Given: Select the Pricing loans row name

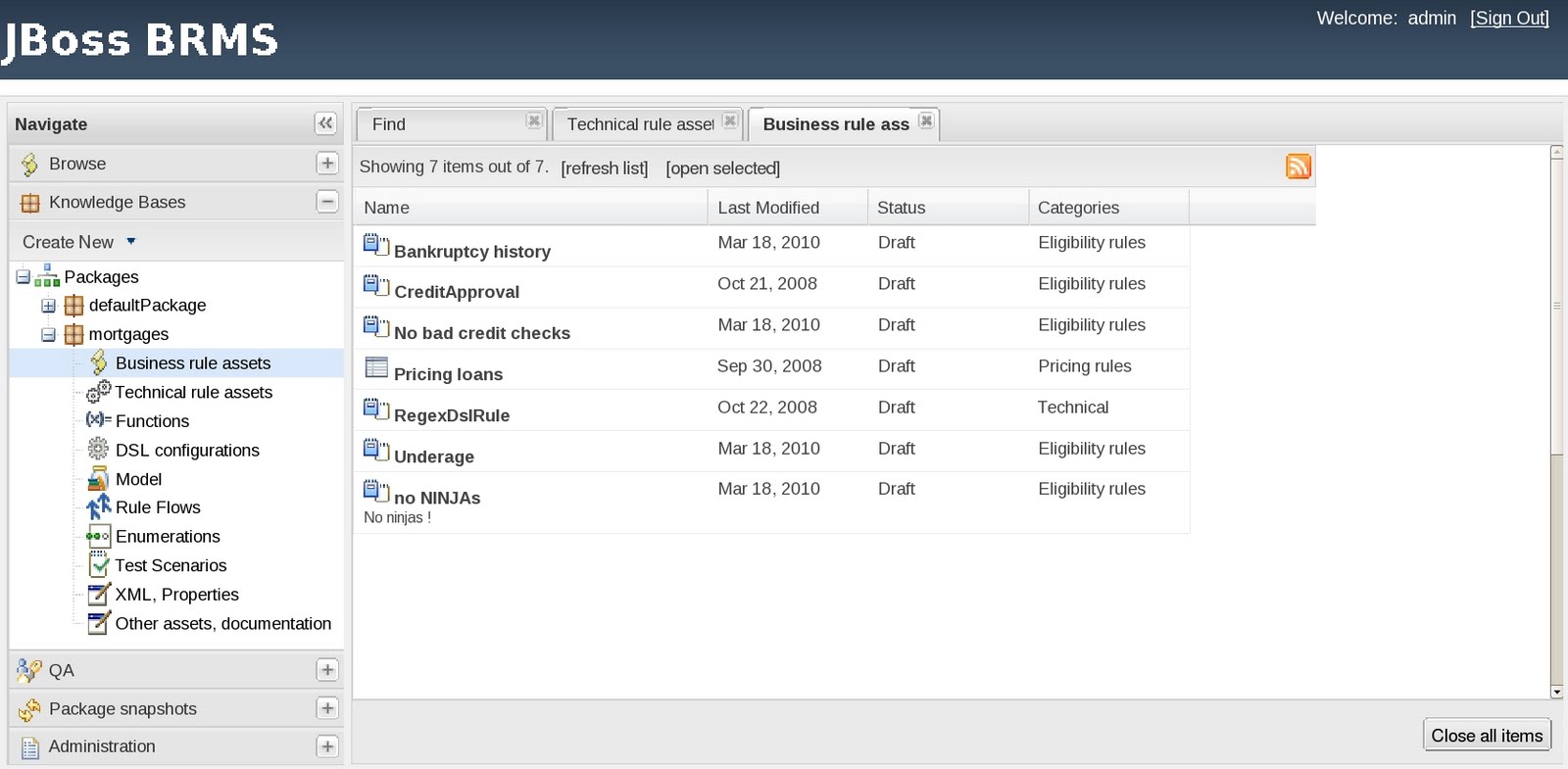Looking at the screenshot, I should pos(448,374).
